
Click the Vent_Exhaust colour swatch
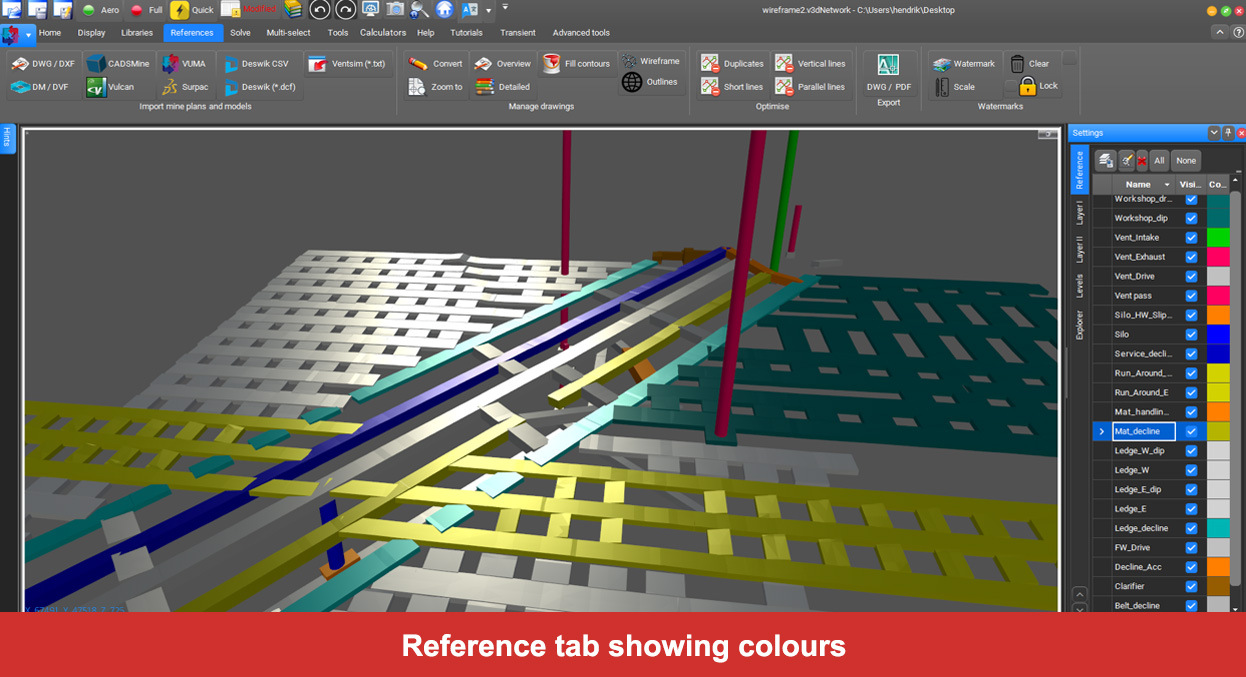point(1218,257)
